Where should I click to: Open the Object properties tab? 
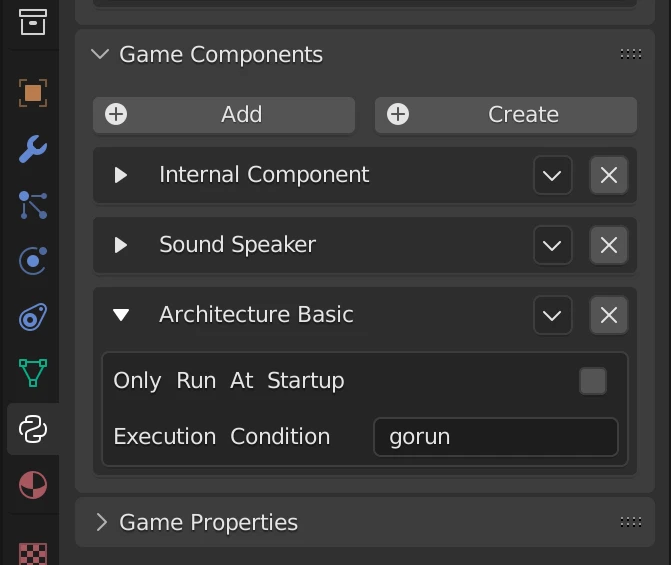tap(33, 93)
